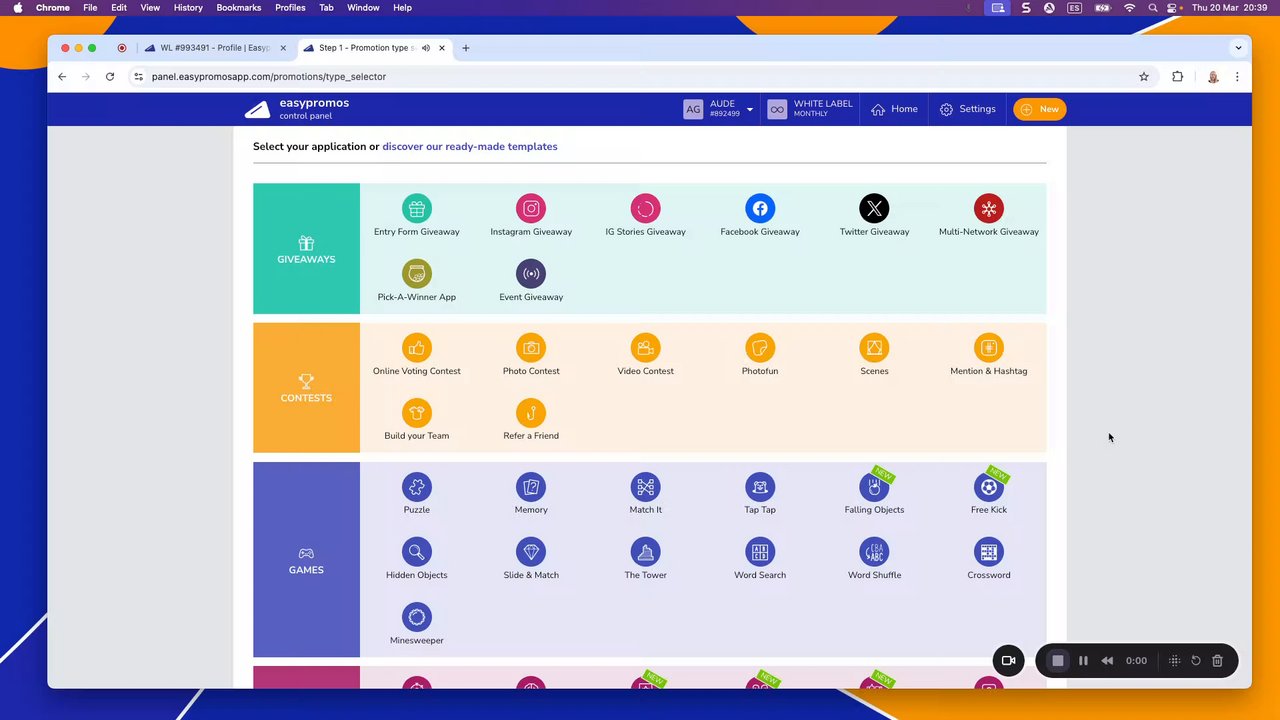
Task: Open Settings in the header
Action: [967, 109]
